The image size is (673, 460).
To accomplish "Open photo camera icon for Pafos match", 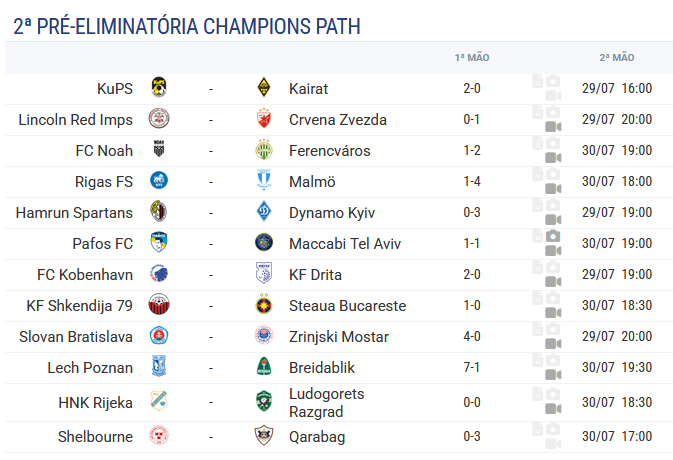I will pyautogui.click(x=553, y=236).
